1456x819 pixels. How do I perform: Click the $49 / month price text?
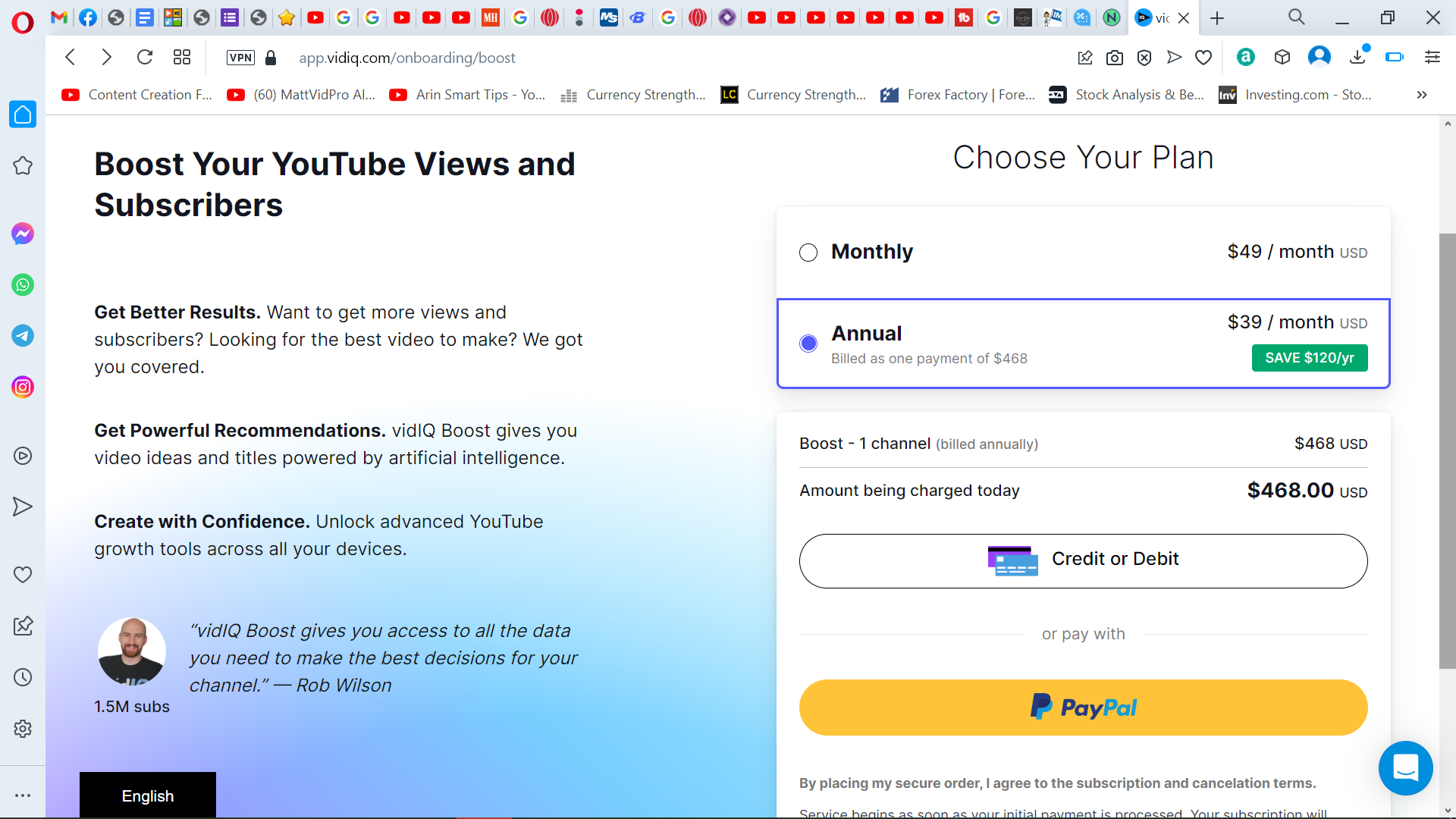[x=1297, y=252]
